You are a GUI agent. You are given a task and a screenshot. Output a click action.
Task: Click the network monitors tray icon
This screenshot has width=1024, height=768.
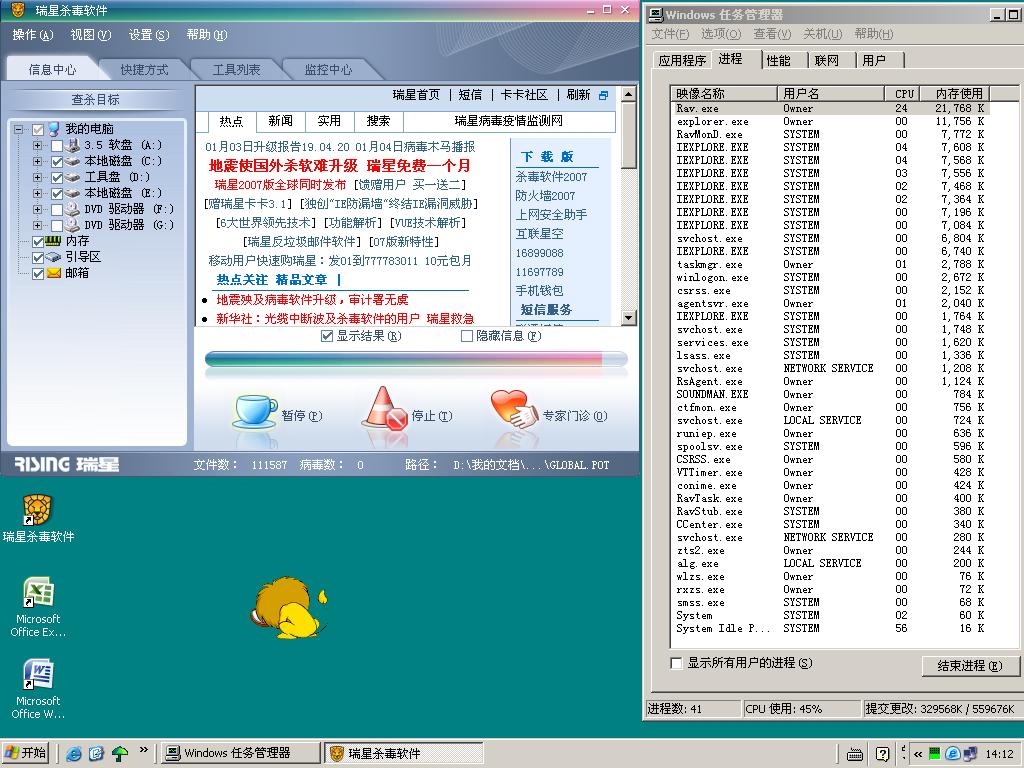coord(970,754)
